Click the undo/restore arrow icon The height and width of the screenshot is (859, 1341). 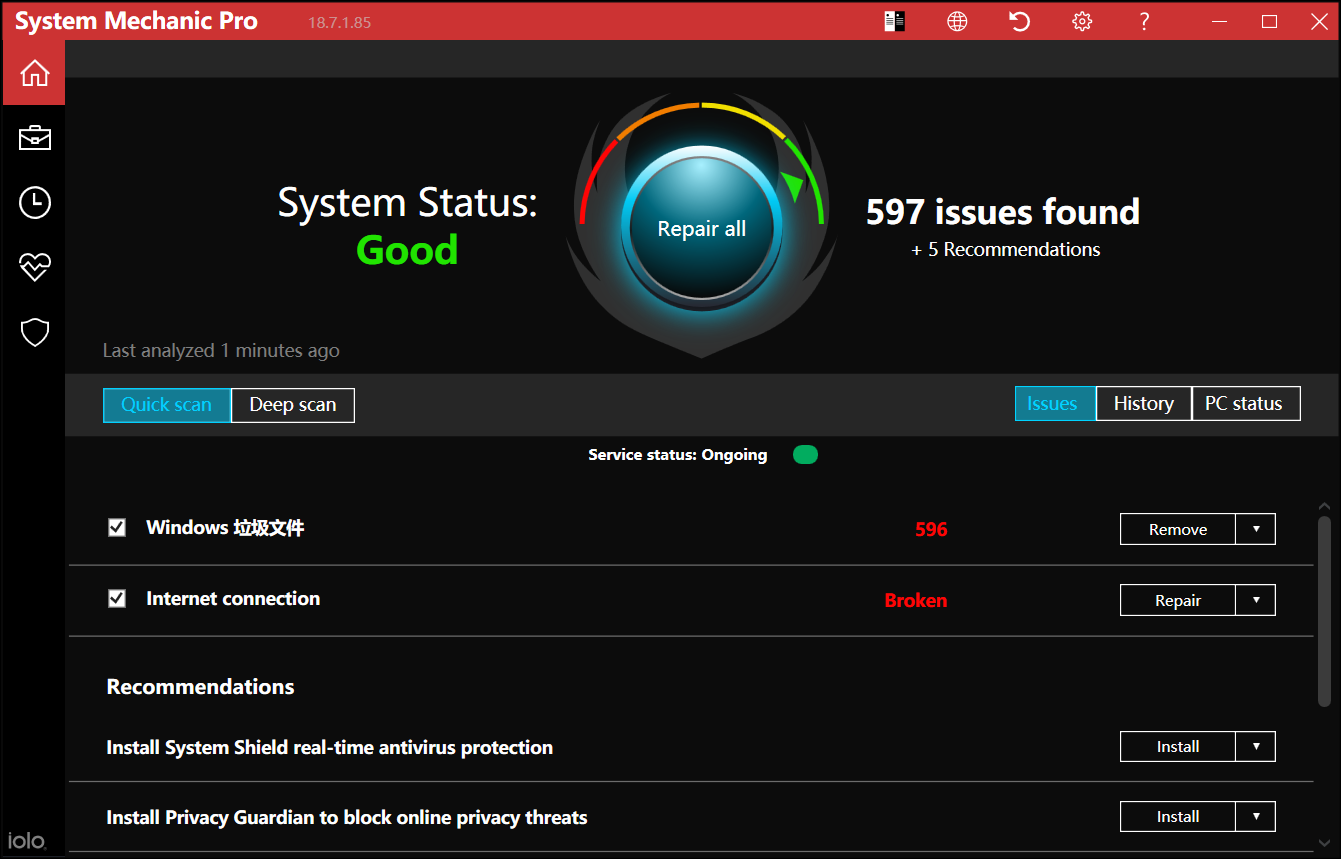(x=1019, y=21)
